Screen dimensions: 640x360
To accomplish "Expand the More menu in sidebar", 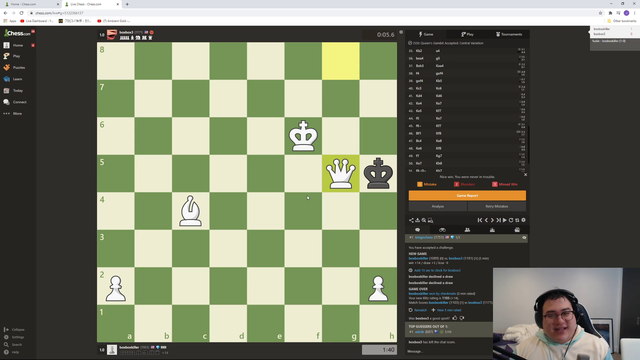I will pos(13,113).
